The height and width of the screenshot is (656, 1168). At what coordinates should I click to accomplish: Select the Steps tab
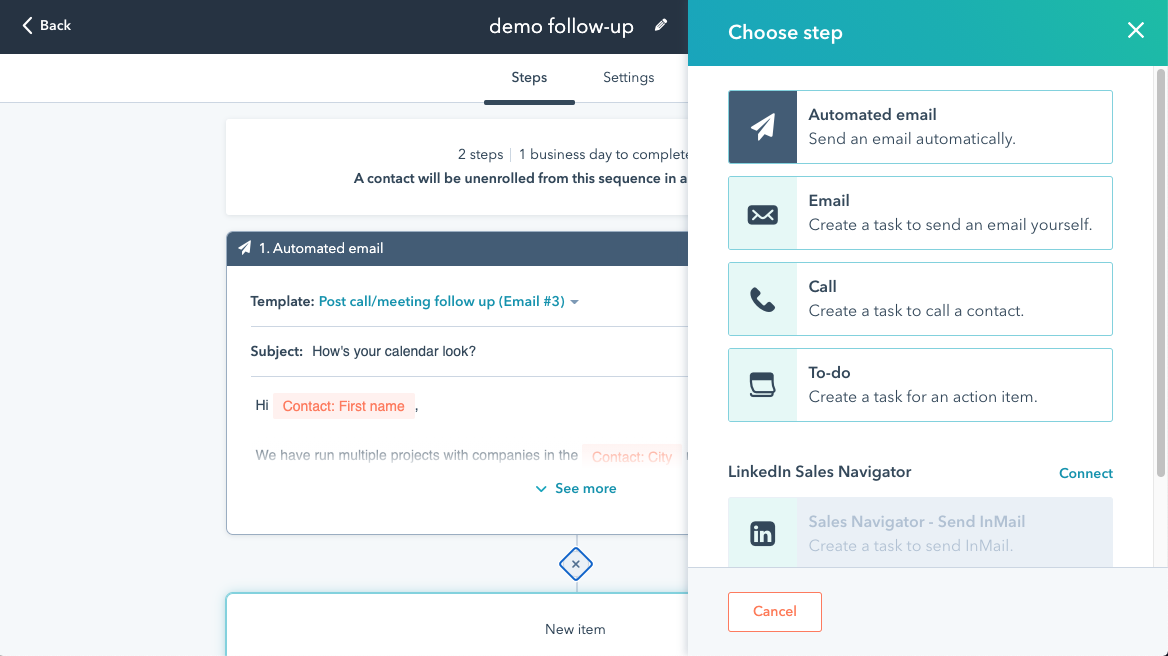[x=529, y=77]
